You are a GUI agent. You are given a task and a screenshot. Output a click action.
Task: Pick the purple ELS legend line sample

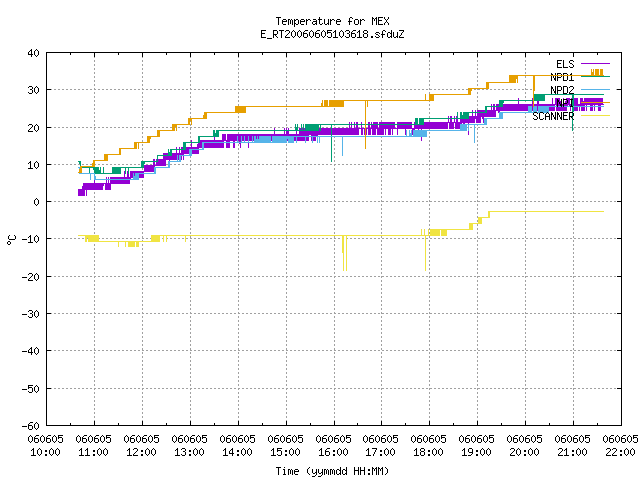[x=595, y=64]
